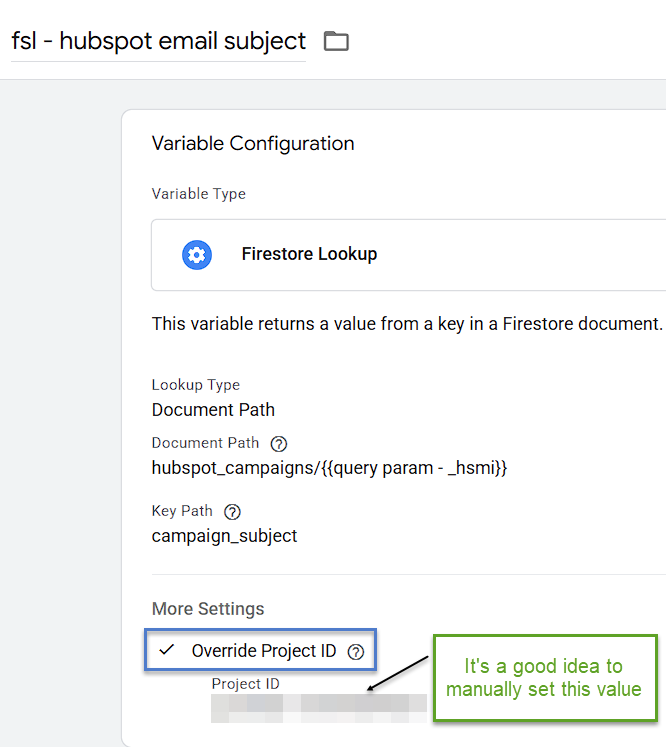Toggle the Override Project ID checkmark
Screen dimensions: 666x747
(x=167, y=649)
